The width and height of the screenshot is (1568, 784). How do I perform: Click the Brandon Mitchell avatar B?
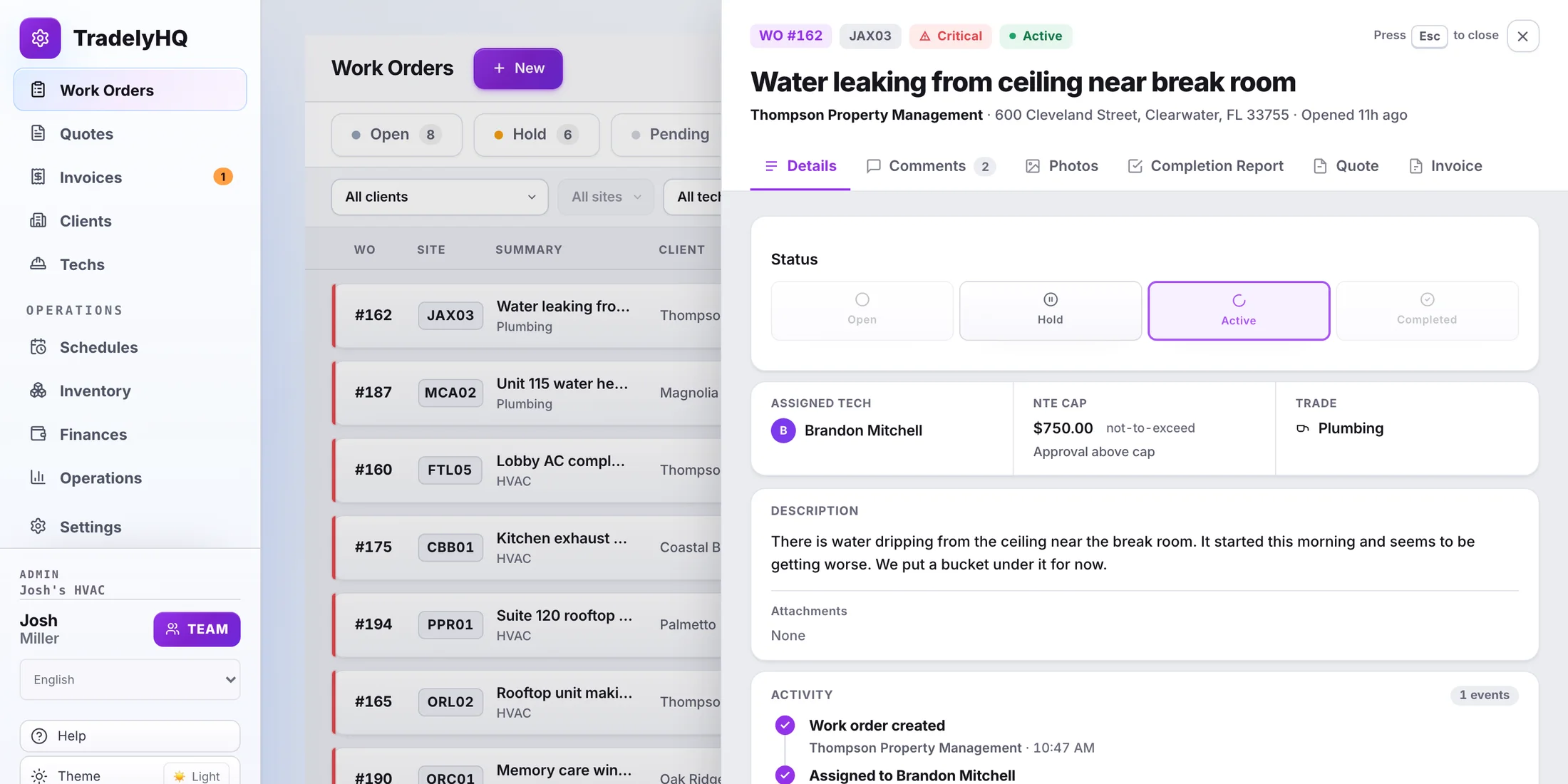click(783, 430)
